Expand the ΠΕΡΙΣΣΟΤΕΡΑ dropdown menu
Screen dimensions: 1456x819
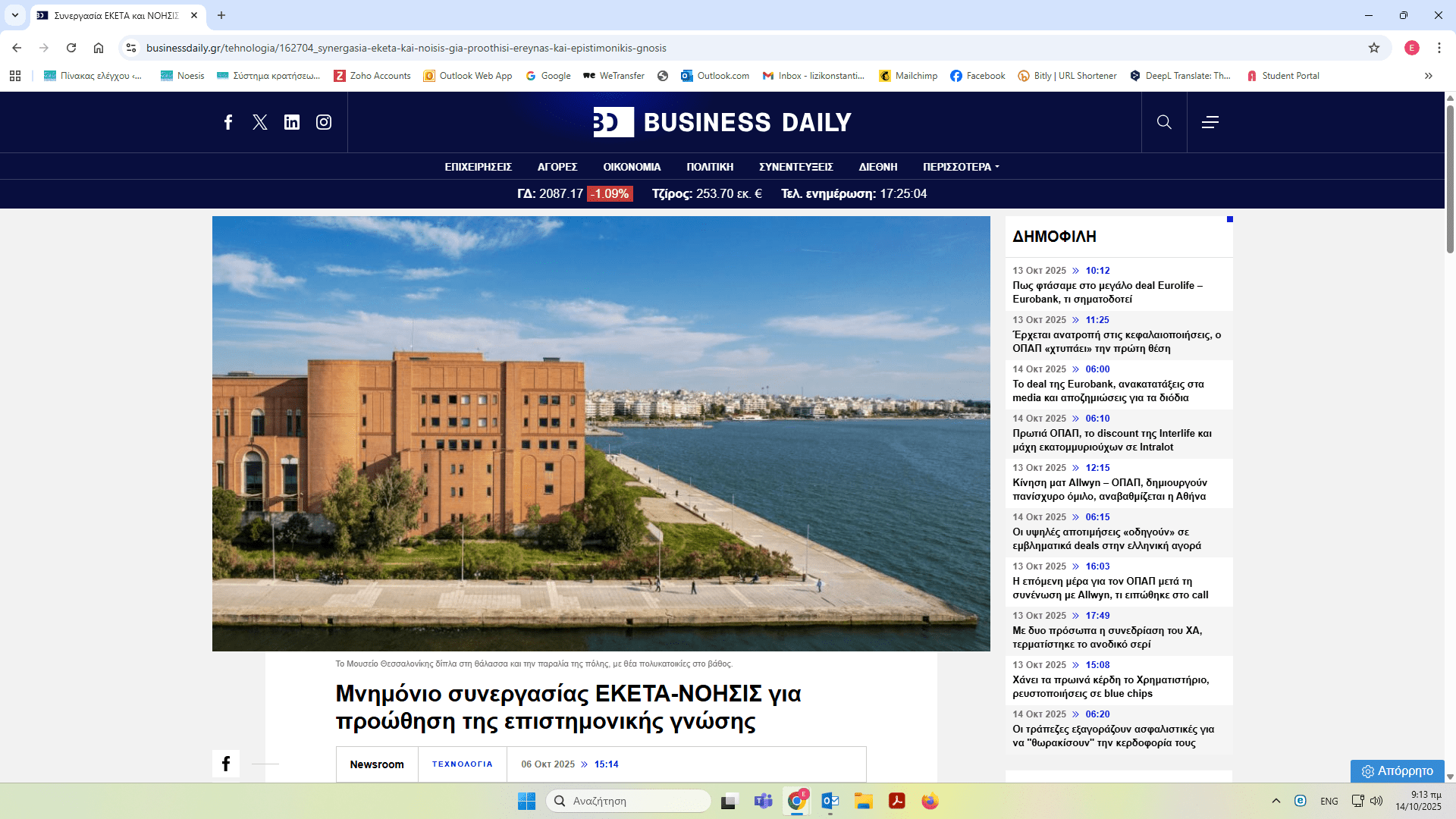click(961, 167)
